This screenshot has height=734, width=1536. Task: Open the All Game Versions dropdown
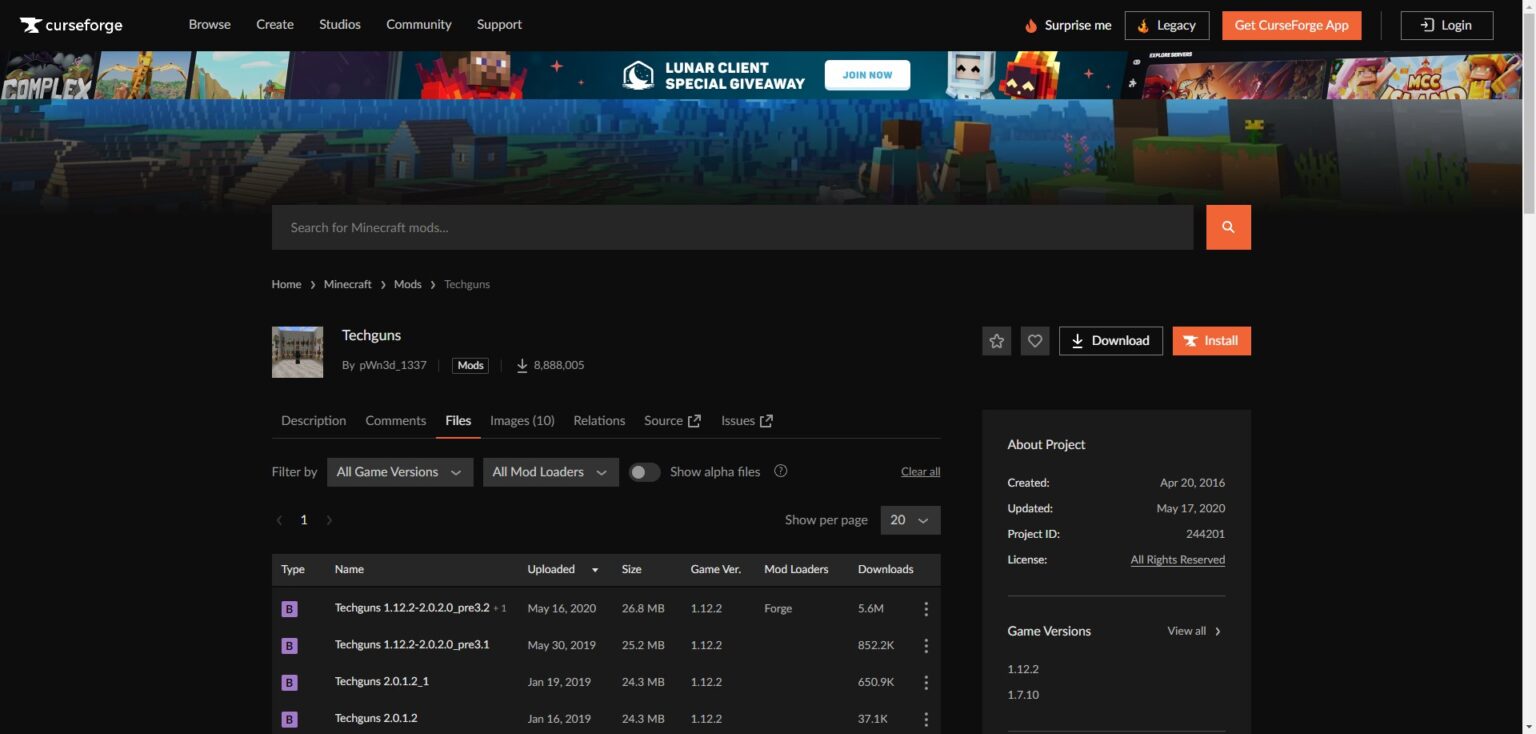point(399,472)
